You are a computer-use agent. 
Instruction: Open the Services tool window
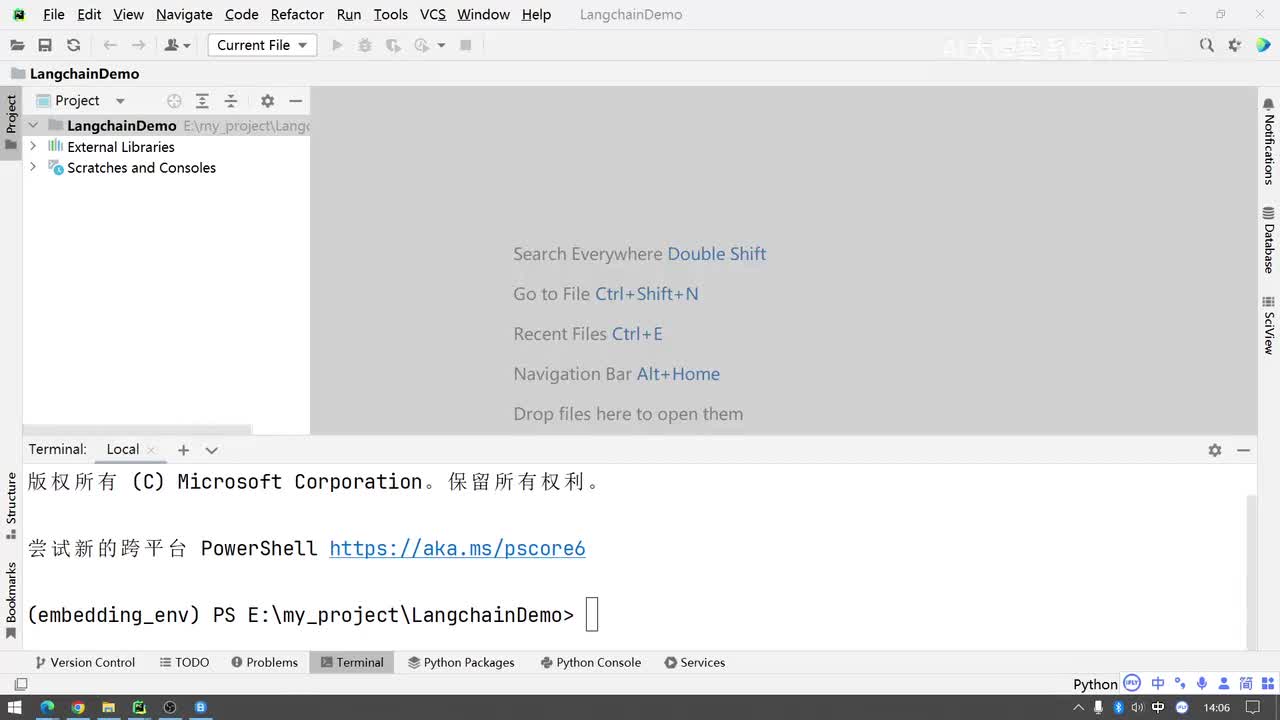click(695, 662)
